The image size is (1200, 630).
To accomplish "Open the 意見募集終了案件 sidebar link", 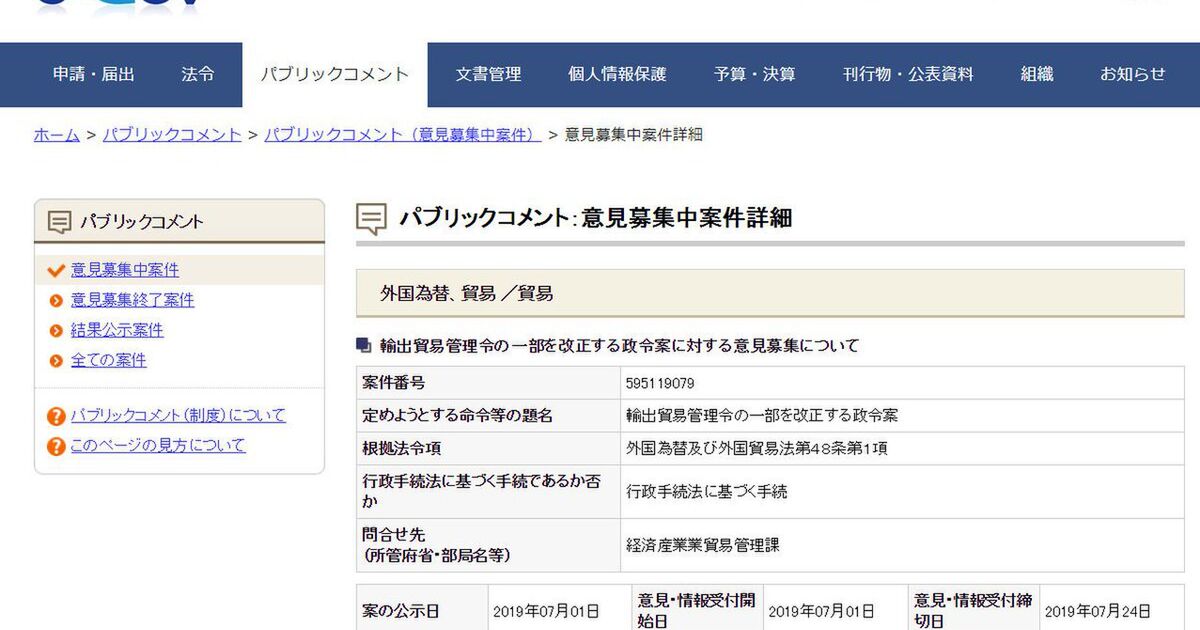I will pos(132,300).
